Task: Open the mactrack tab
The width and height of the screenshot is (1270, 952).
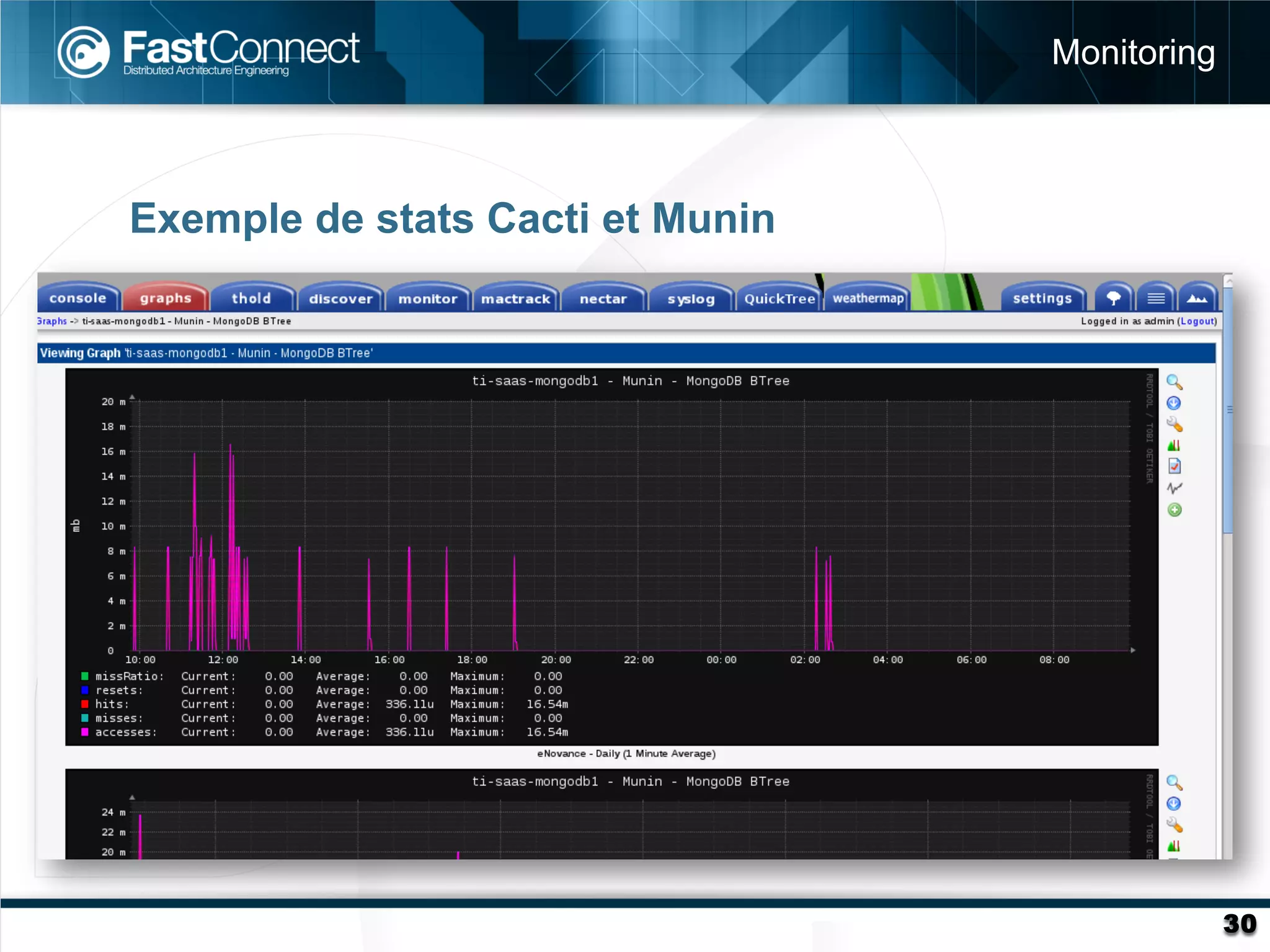Action: pos(516,298)
